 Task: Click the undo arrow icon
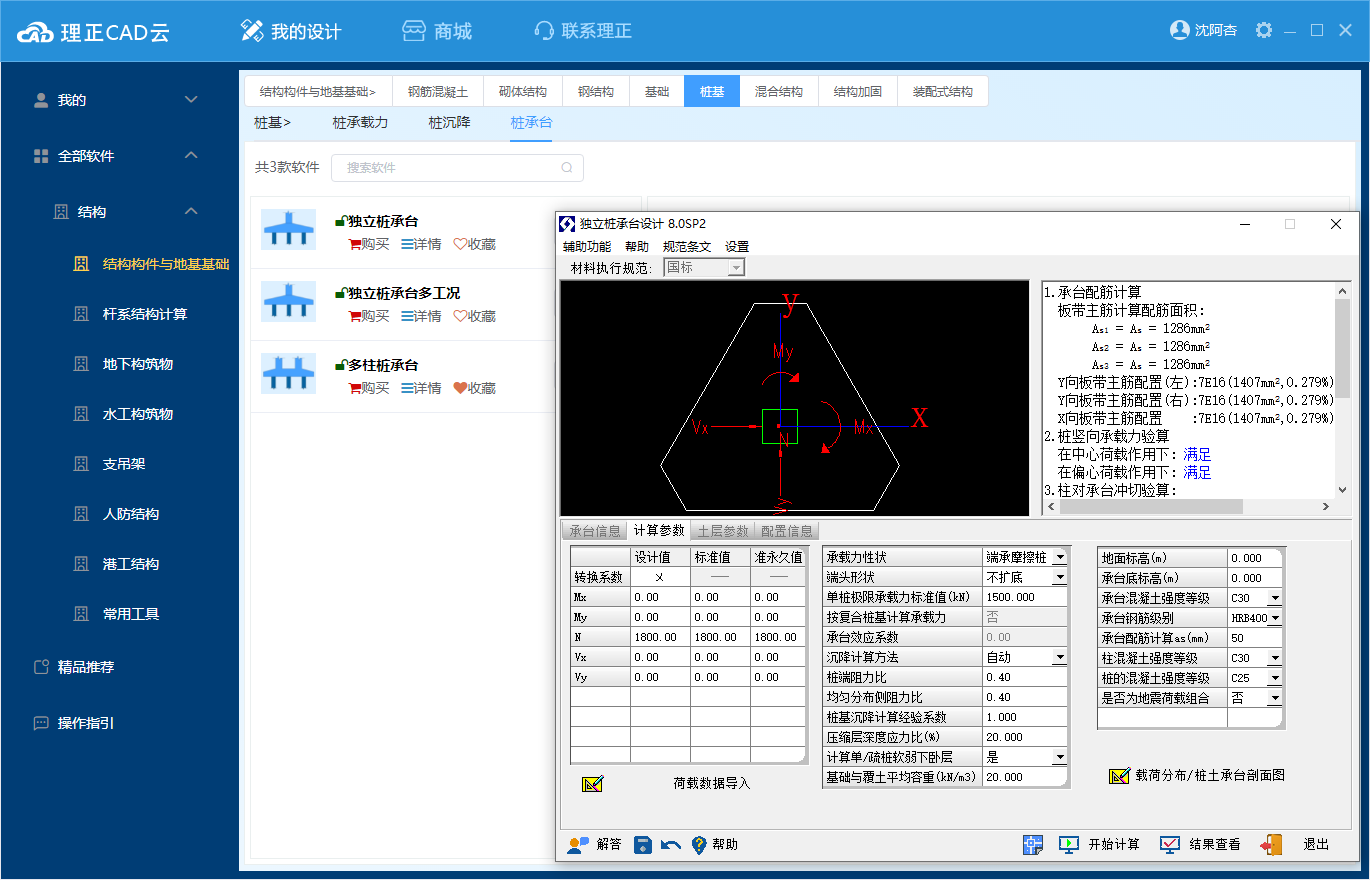point(671,845)
